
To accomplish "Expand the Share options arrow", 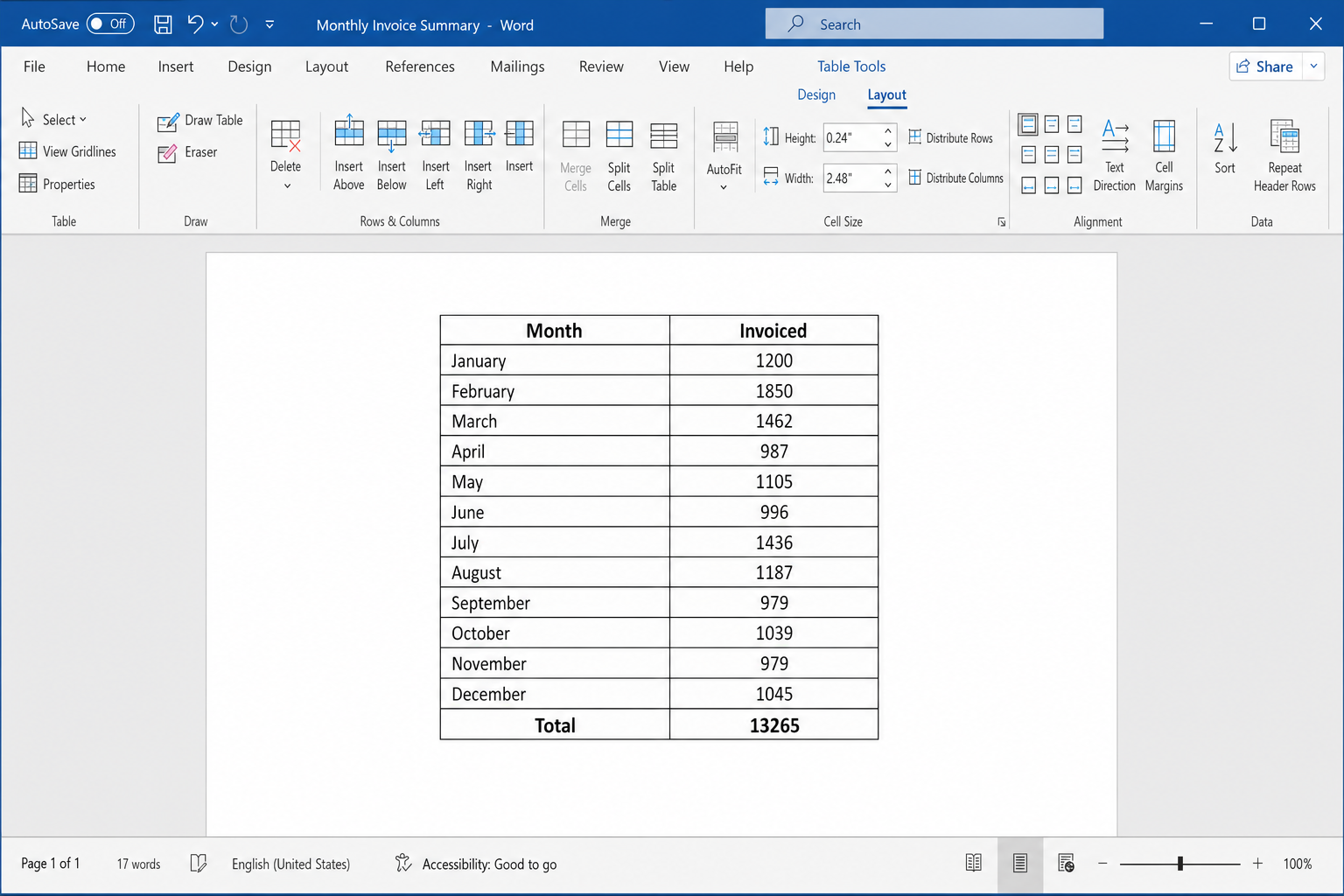I will click(x=1313, y=66).
